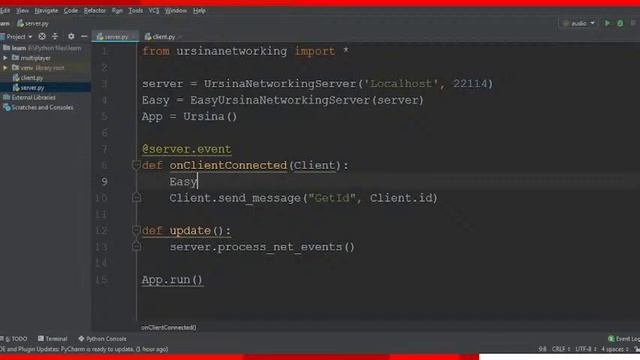
Task: Click the Debug bug icon
Action: pyautogui.click(x=620, y=23)
